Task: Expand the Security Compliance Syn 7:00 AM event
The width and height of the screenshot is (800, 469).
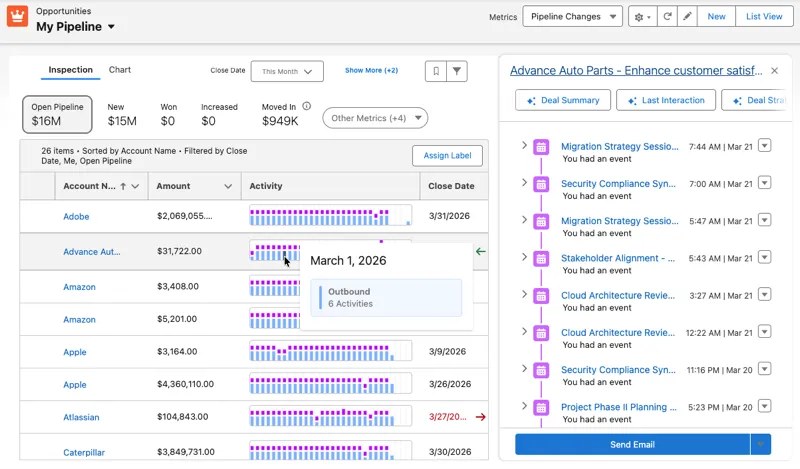Action: (524, 183)
